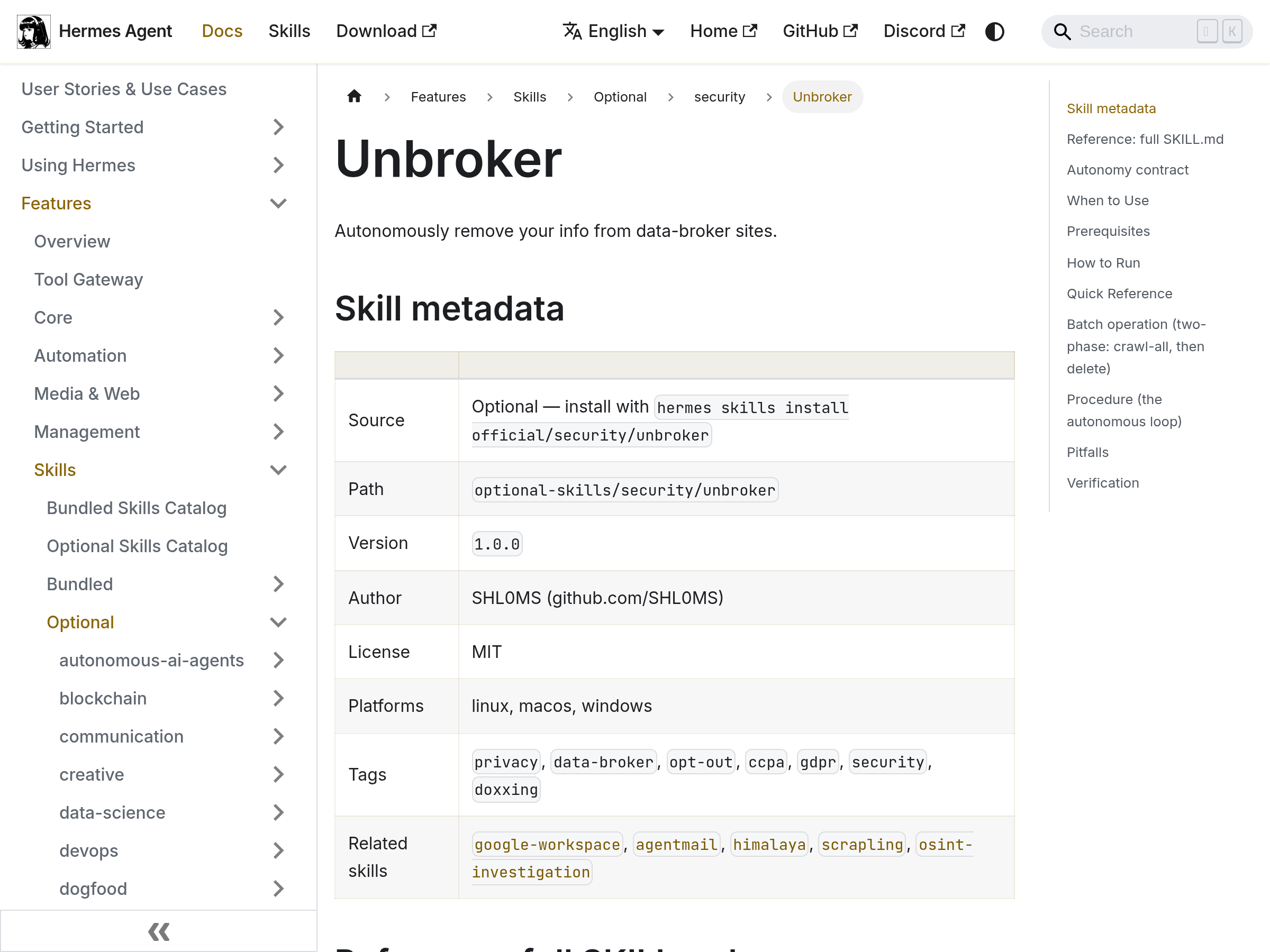Click the Skills breadcrumb
Screen dimensions: 1270x952
coord(529,96)
